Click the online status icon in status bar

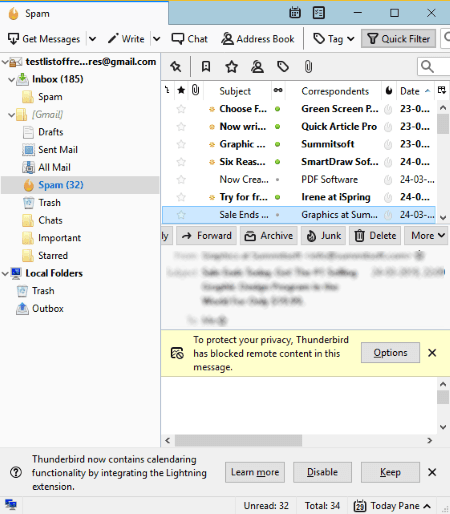point(11,505)
